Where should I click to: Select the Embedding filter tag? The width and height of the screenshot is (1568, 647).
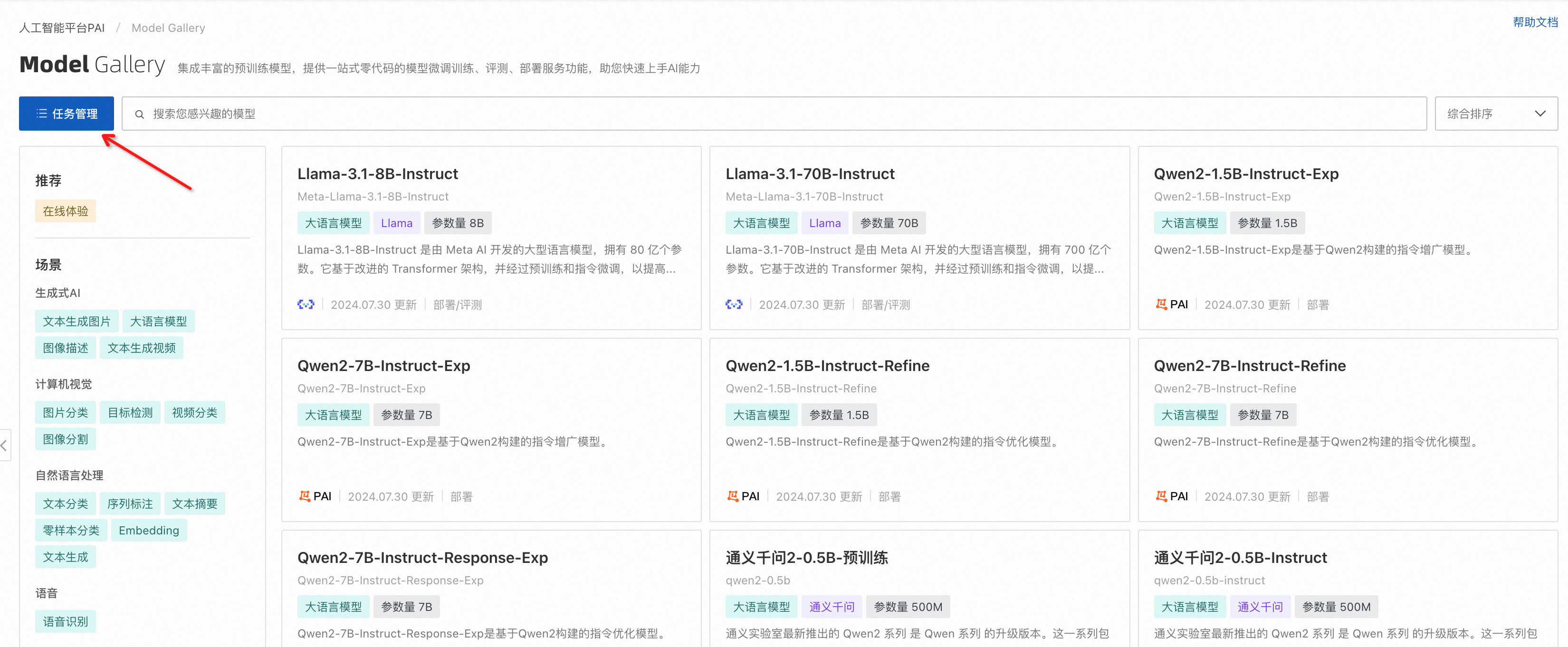point(149,530)
